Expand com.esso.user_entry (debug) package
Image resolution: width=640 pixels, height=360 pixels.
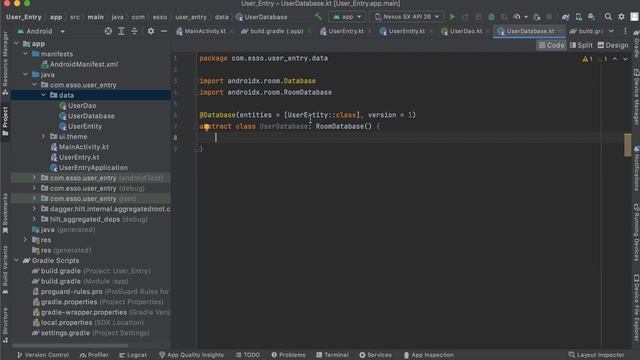pyautogui.click(x=34, y=188)
